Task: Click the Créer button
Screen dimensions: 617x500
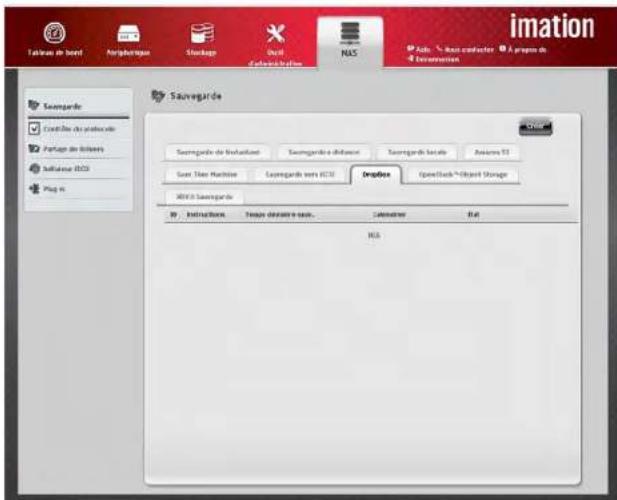Action: (535, 127)
